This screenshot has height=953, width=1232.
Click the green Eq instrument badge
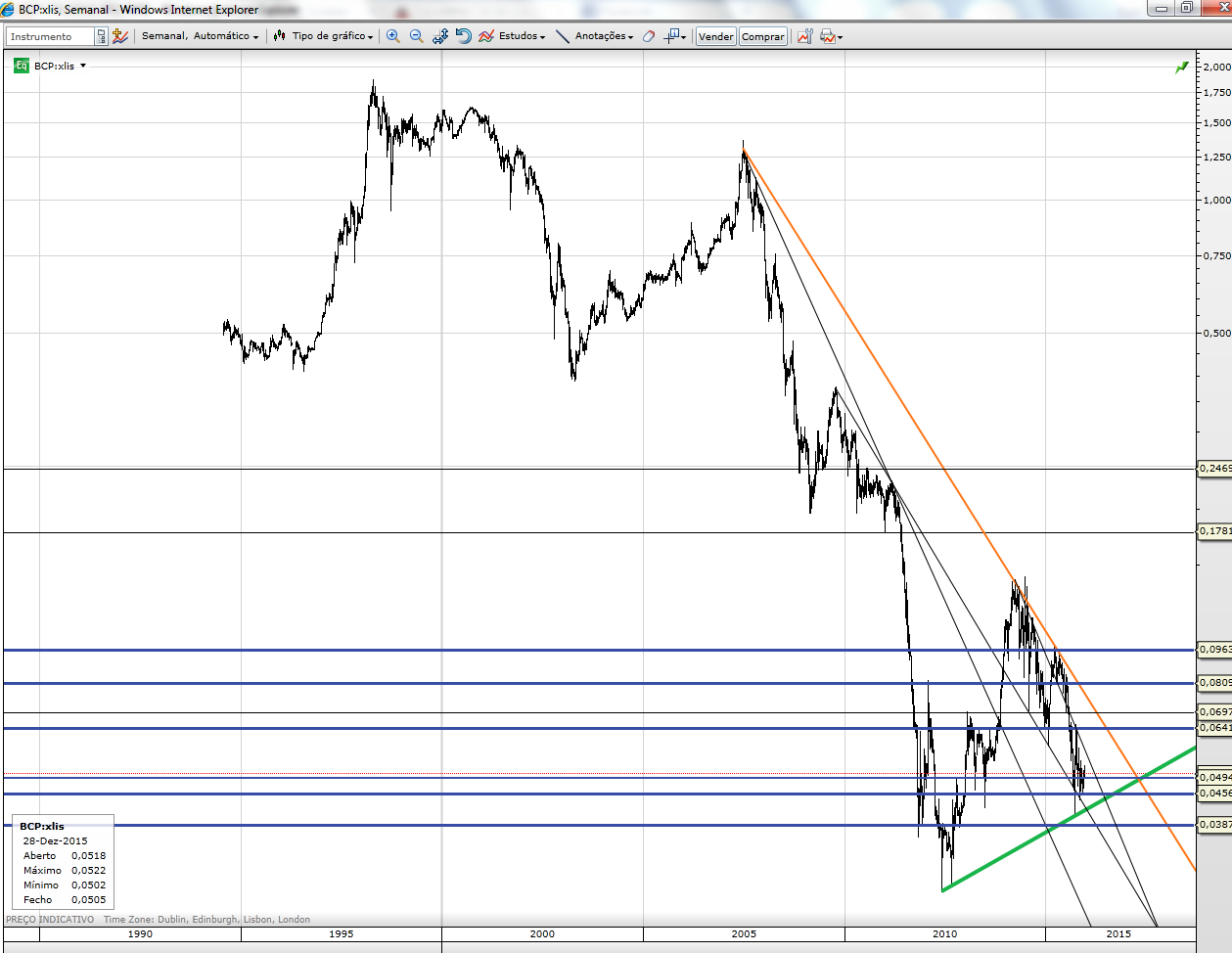click(x=22, y=66)
